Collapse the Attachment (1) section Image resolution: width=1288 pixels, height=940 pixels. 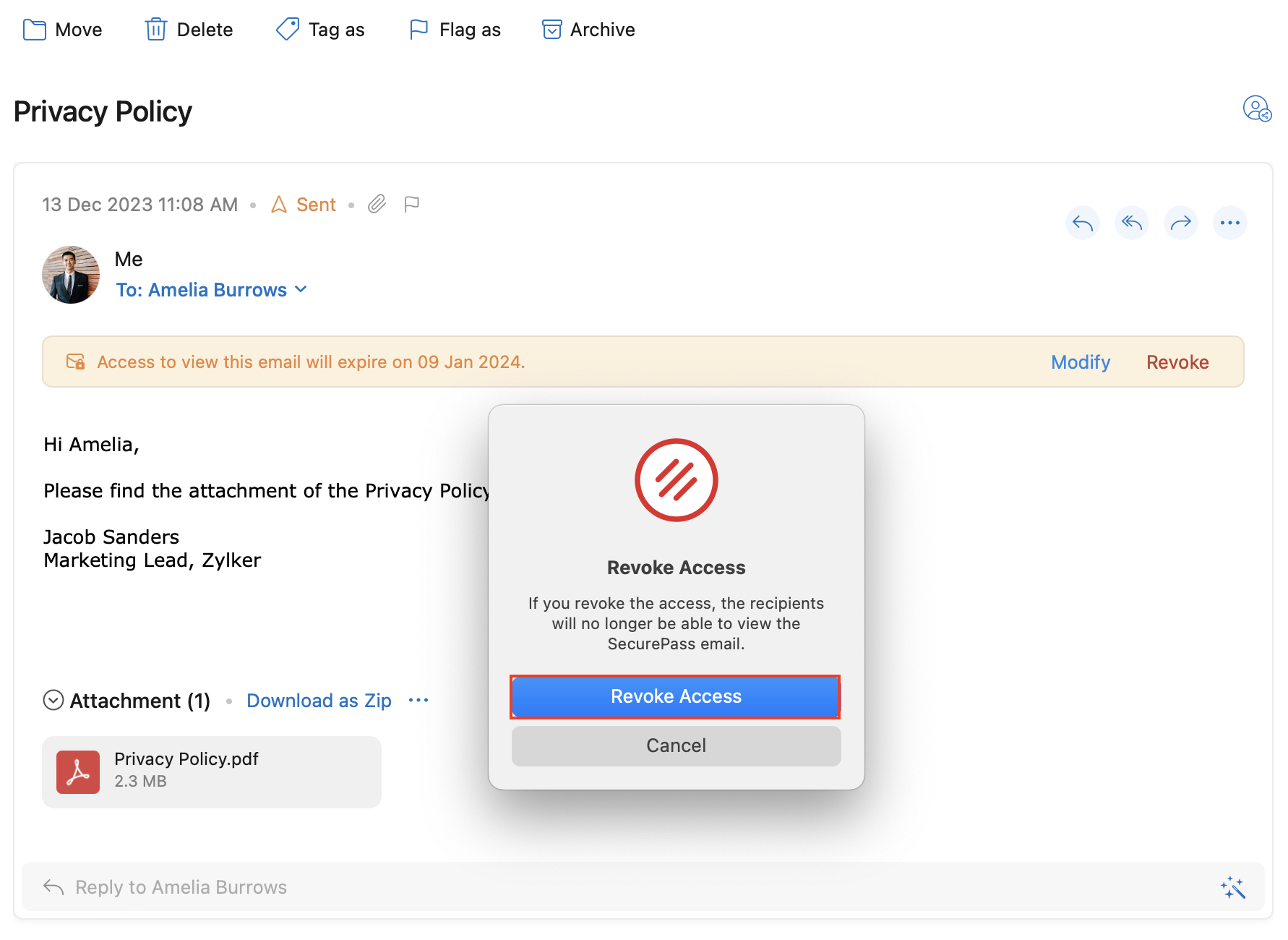click(x=53, y=700)
